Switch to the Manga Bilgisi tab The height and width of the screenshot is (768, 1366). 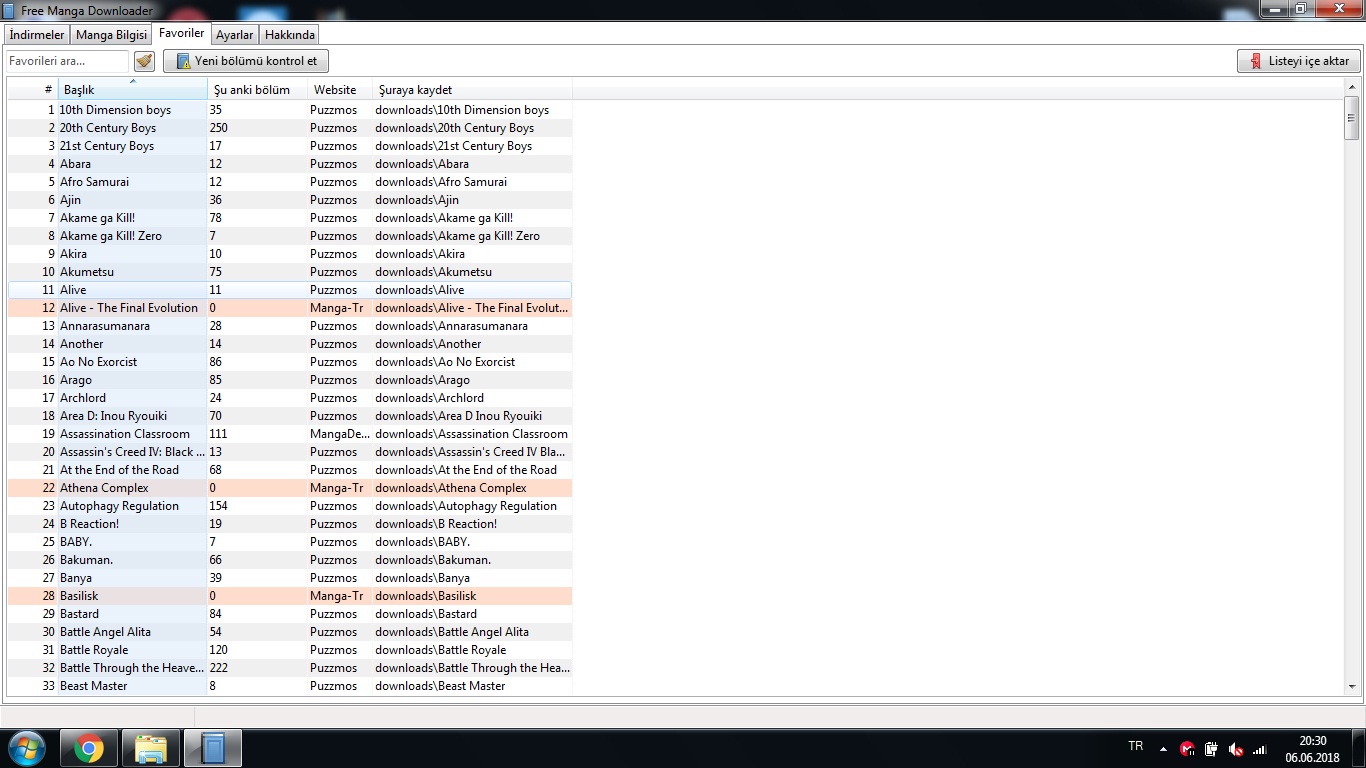click(111, 35)
